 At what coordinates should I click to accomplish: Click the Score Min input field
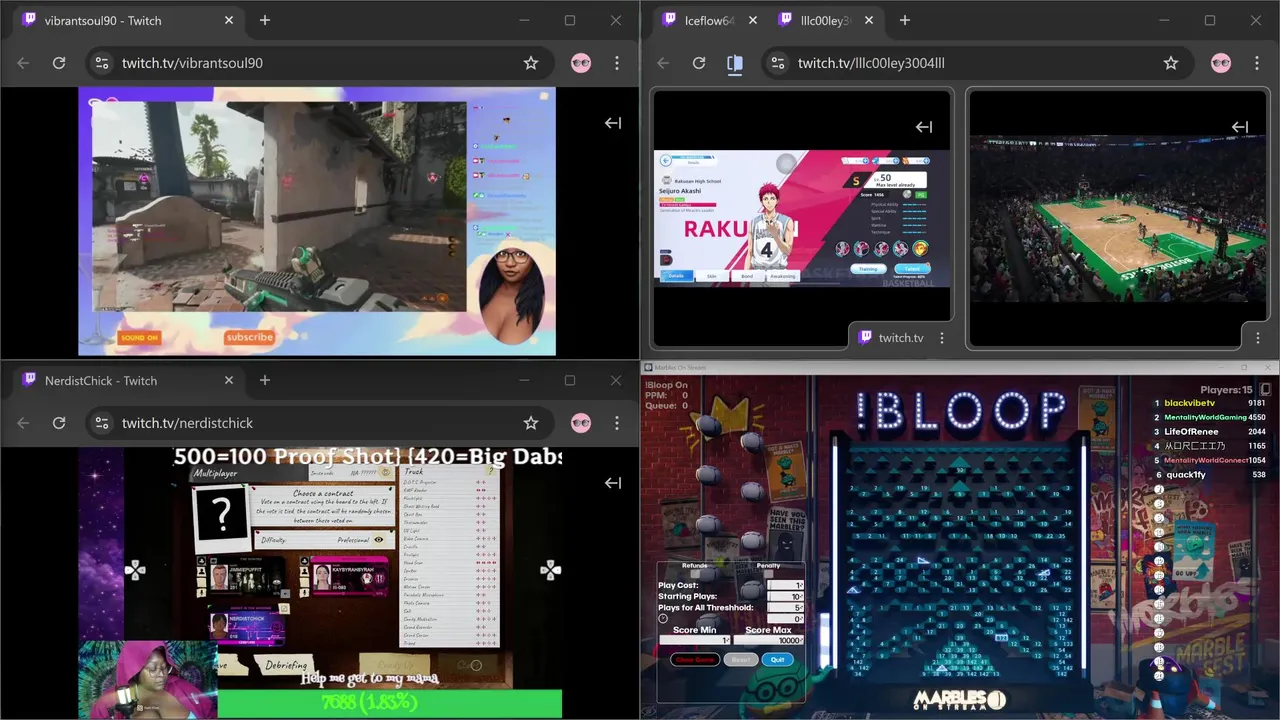(x=694, y=640)
